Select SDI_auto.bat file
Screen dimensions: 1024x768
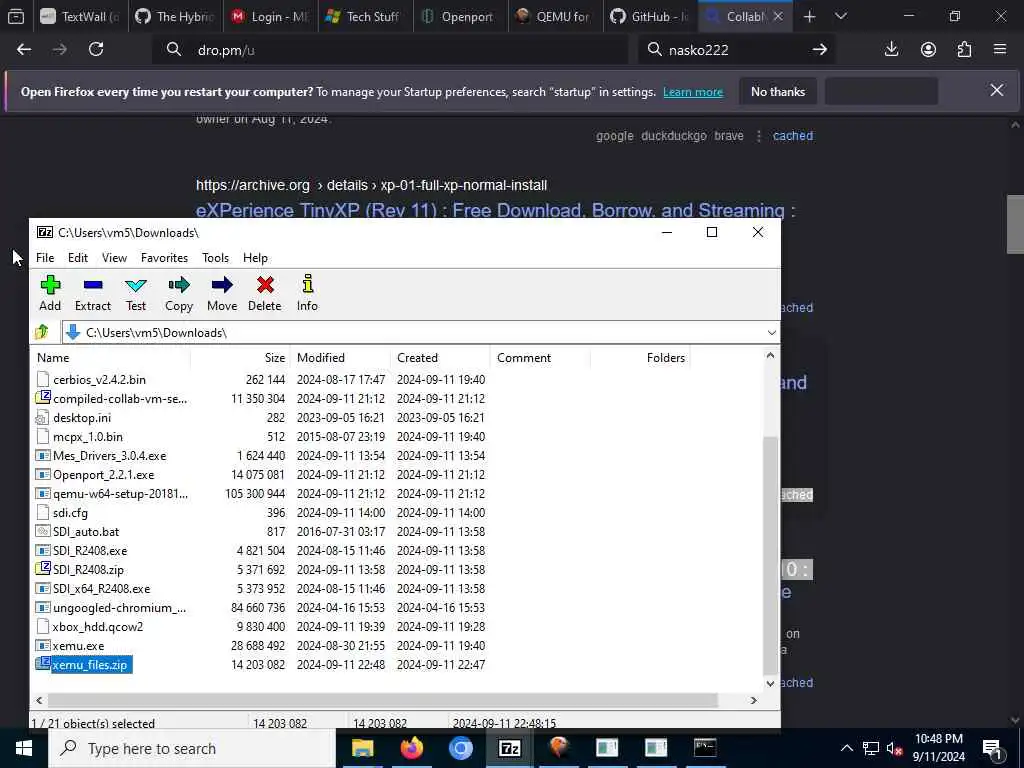[86, 532]
